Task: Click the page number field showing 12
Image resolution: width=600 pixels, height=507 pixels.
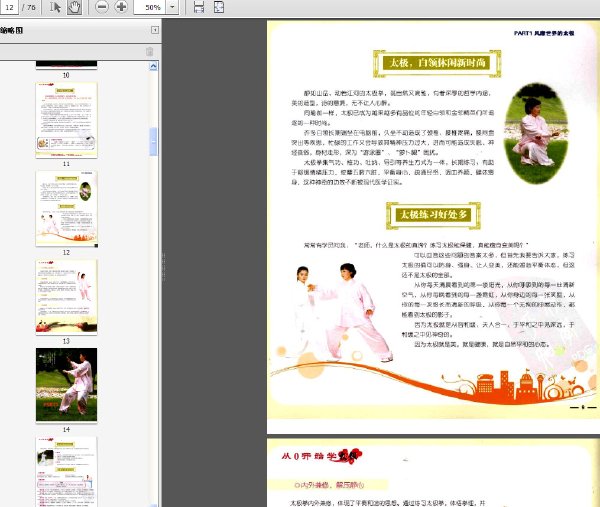Action: point(9,7)
